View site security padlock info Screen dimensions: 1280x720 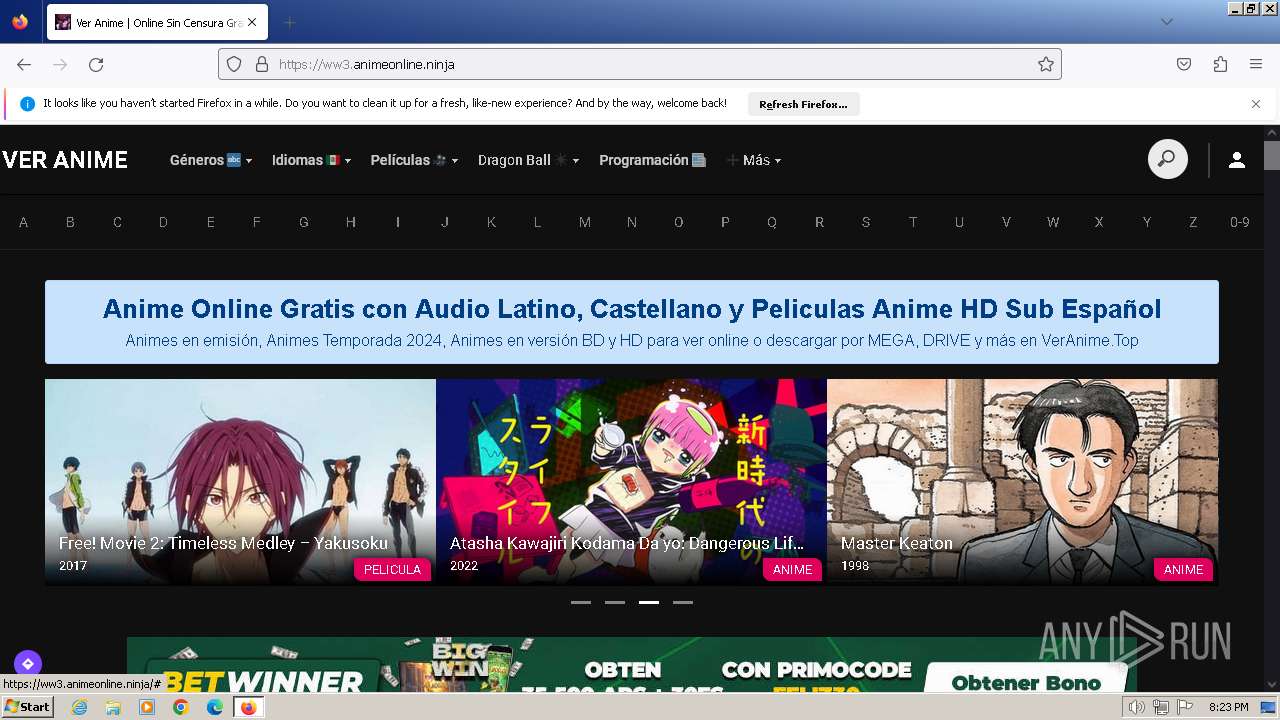point(262,64)
